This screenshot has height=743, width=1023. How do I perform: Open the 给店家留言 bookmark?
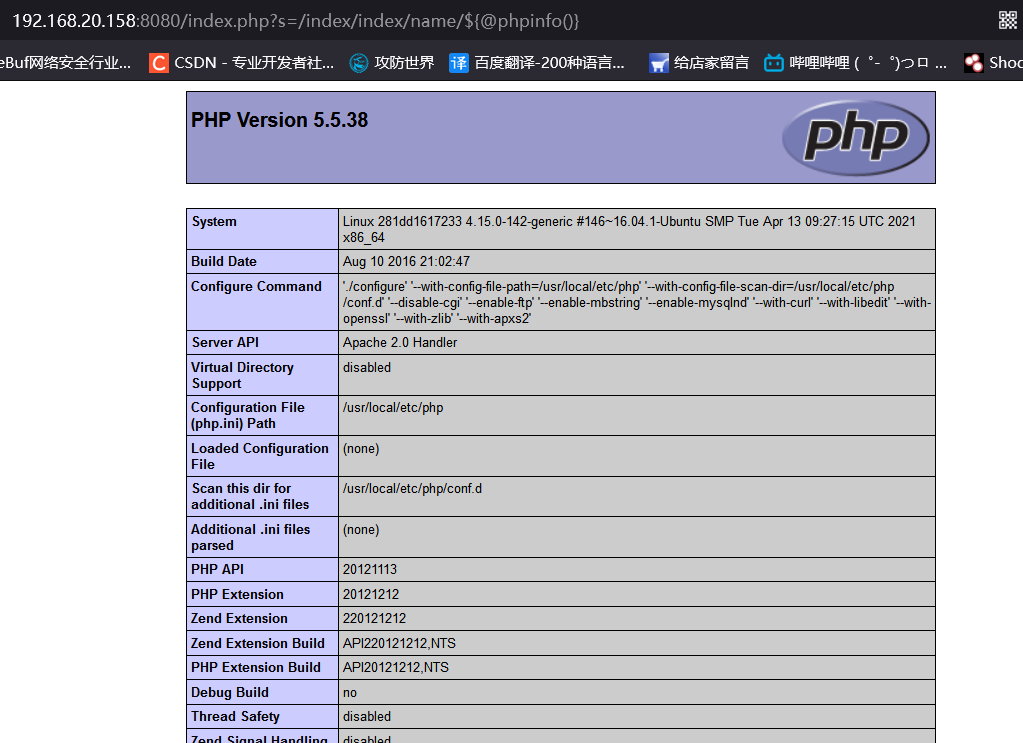tap(699, 63)
